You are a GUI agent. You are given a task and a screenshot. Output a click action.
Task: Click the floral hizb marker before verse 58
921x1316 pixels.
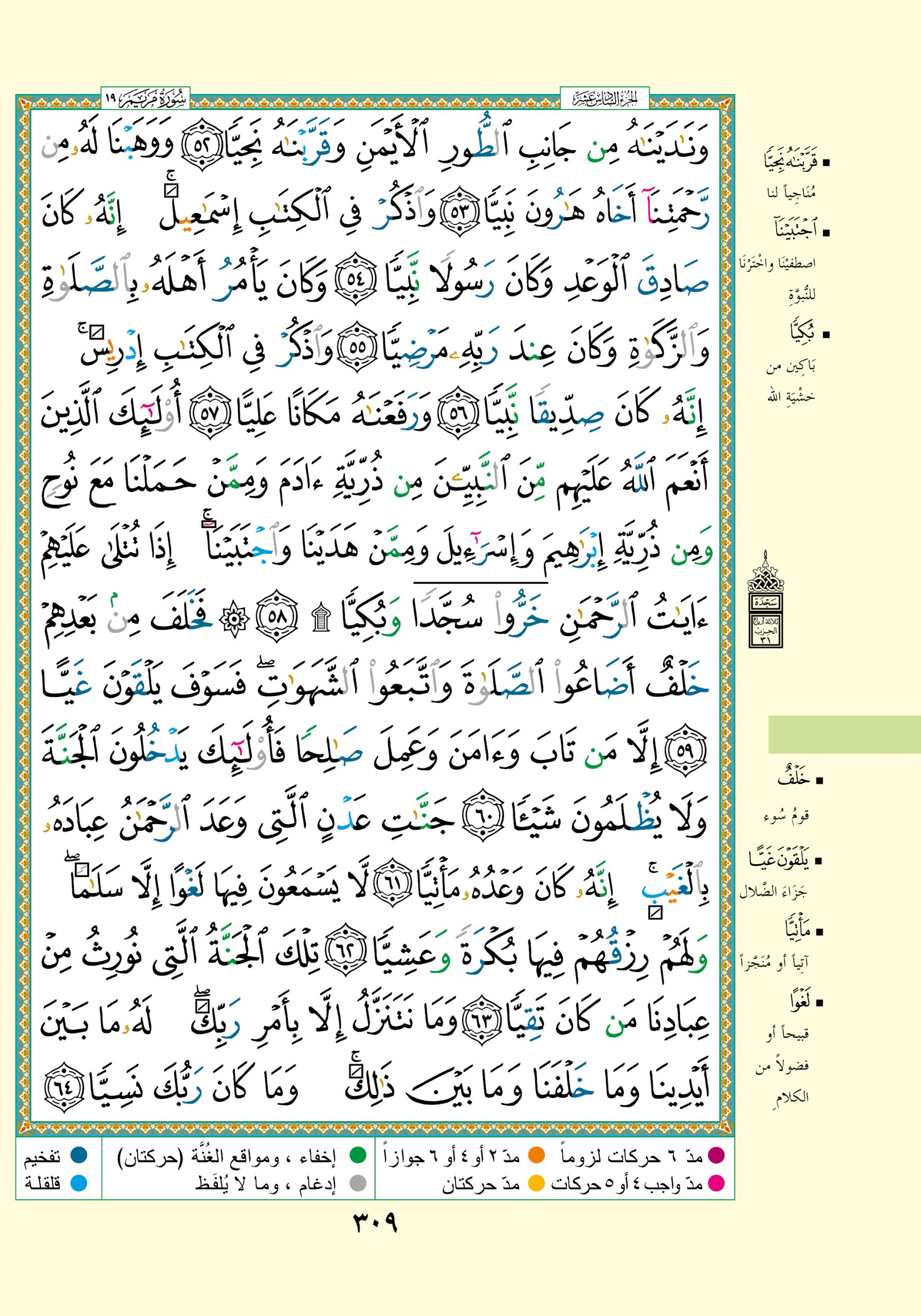click(233, 619)
